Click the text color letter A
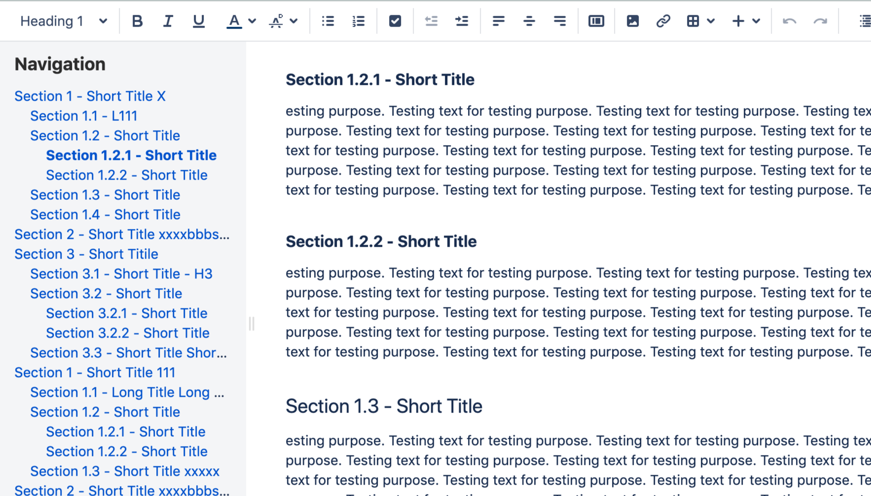The height and width of the screenshot is (496, 871). [234, 21]
